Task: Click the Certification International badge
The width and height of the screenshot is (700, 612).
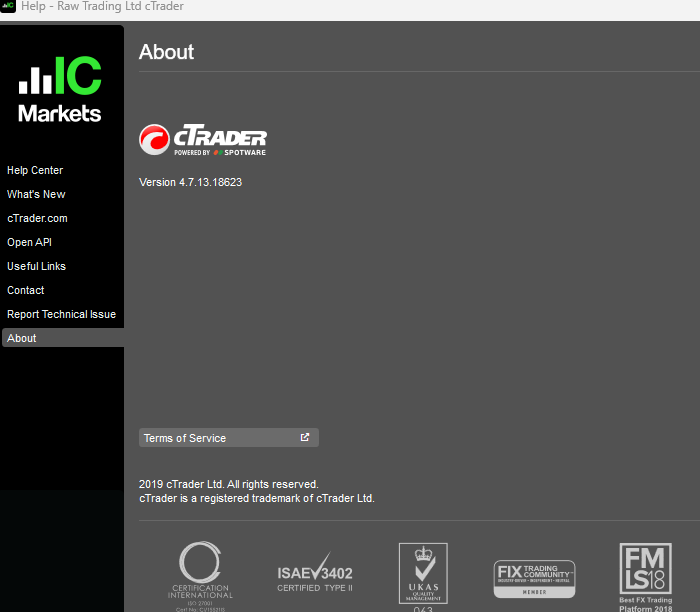Action: click(x=200, y=576)
